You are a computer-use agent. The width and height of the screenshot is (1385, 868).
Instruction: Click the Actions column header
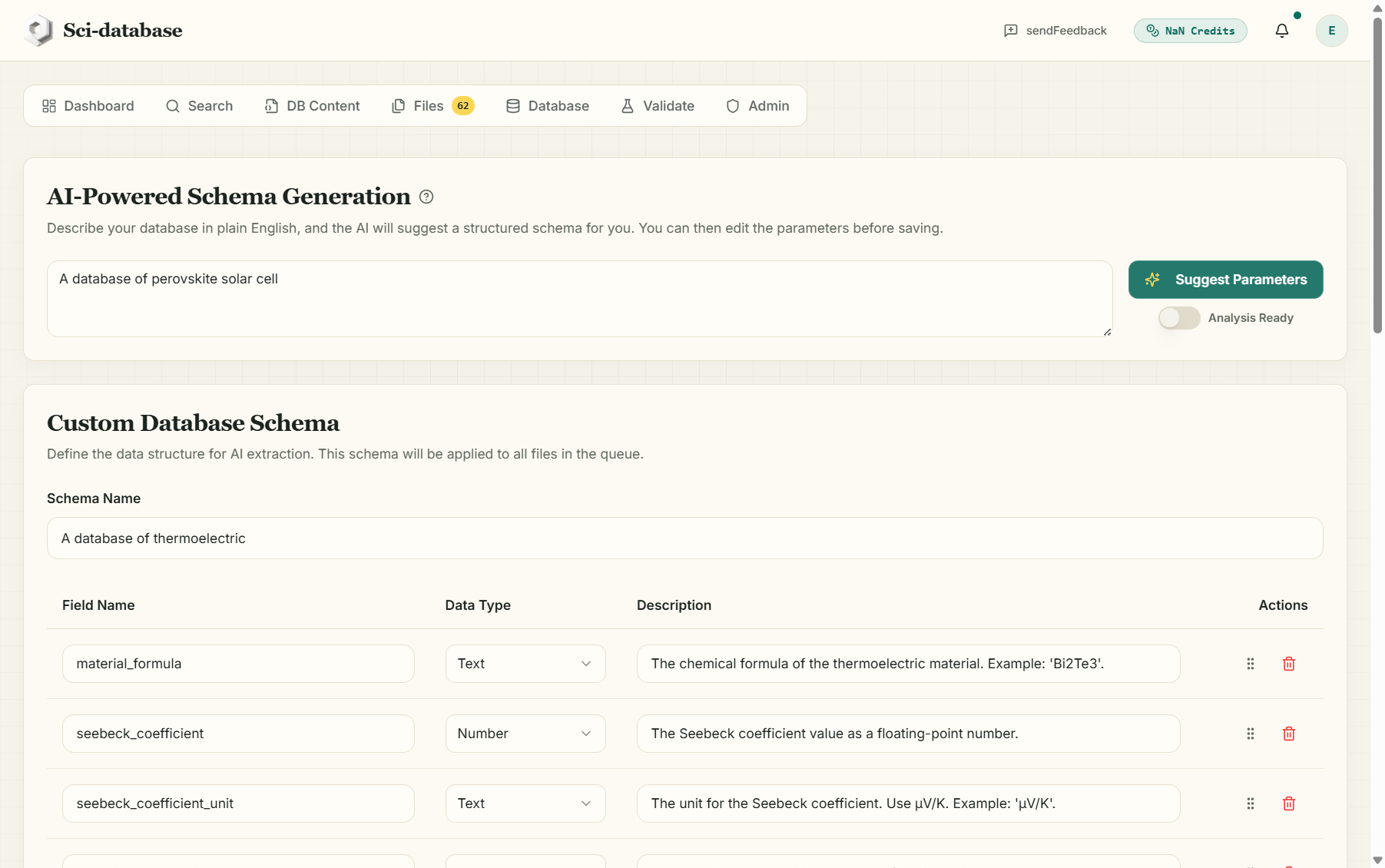click(1283, 605)
